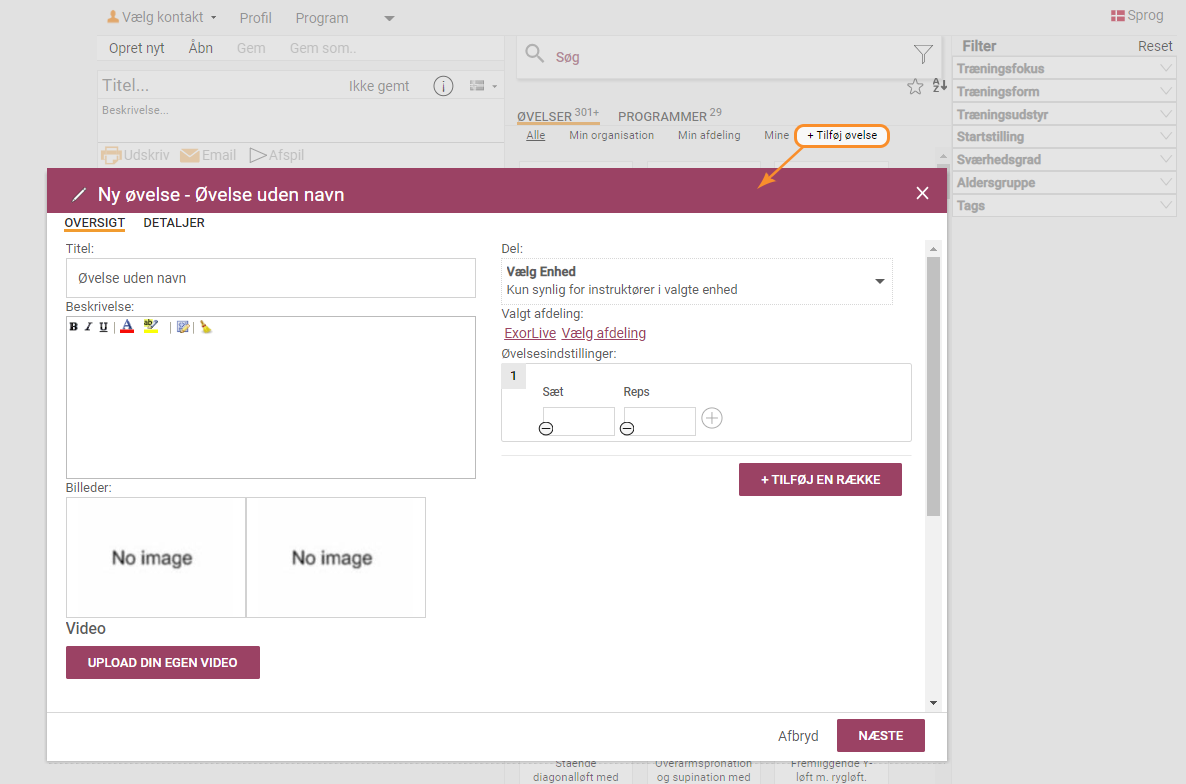Image resolution: width=1186 pixels, height=784 pixels.
Task: Toggle italic formatting in description editor
Action: pyautogui.click(x=88, y=327)
